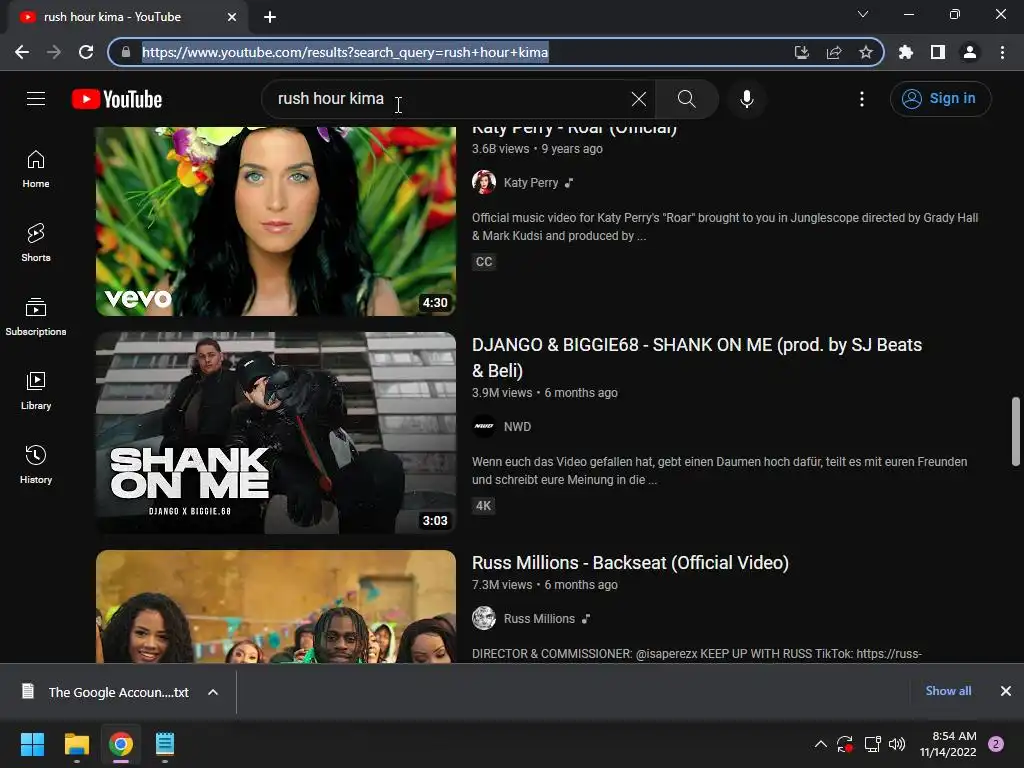Viewport: 1024px width, 768px height.
Task: Open tab search dropdown arrow
Action: point(863,14)
